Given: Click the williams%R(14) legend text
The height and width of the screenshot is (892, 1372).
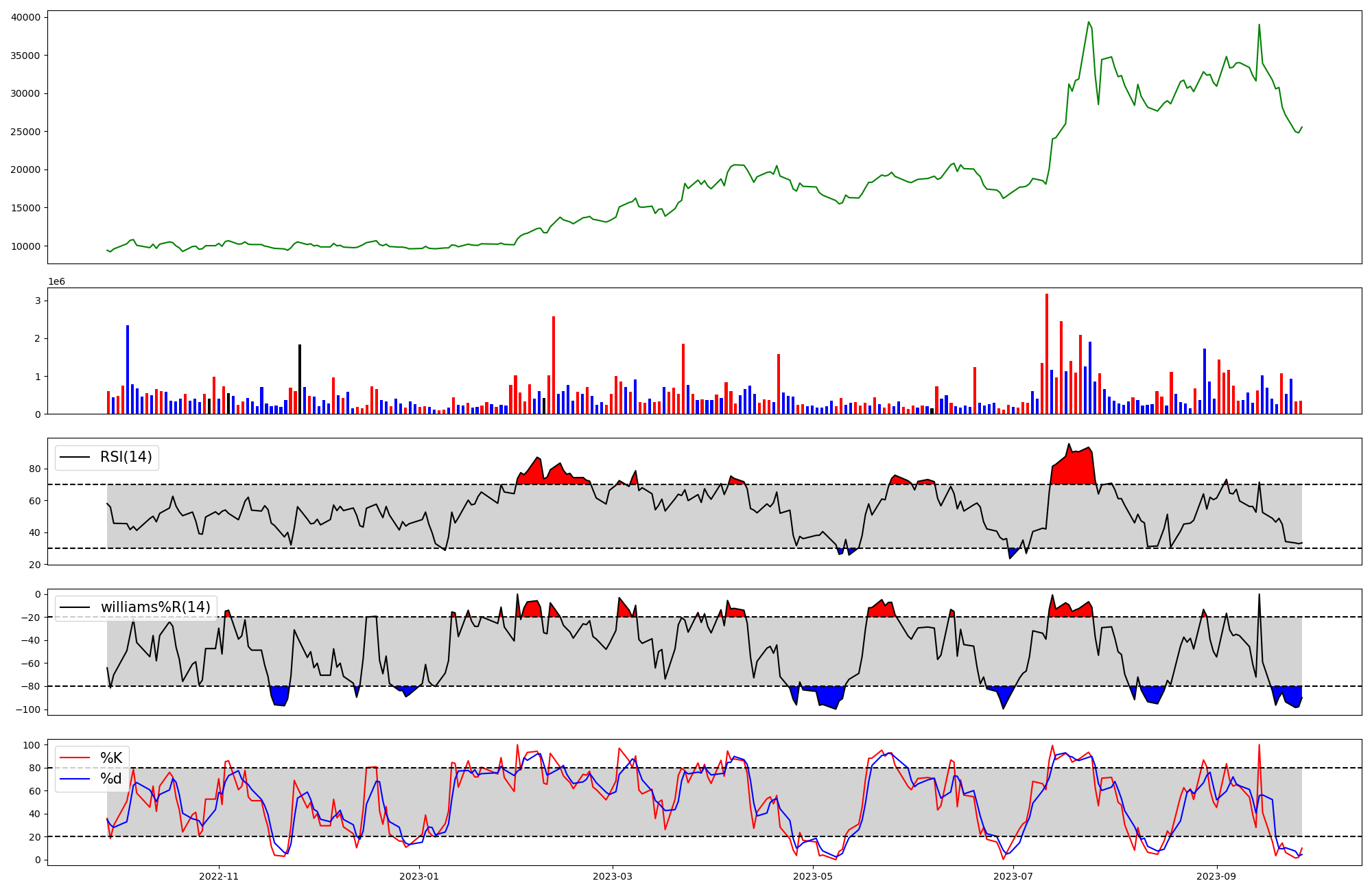Looking at the screenshot, I should click(156, 607).
